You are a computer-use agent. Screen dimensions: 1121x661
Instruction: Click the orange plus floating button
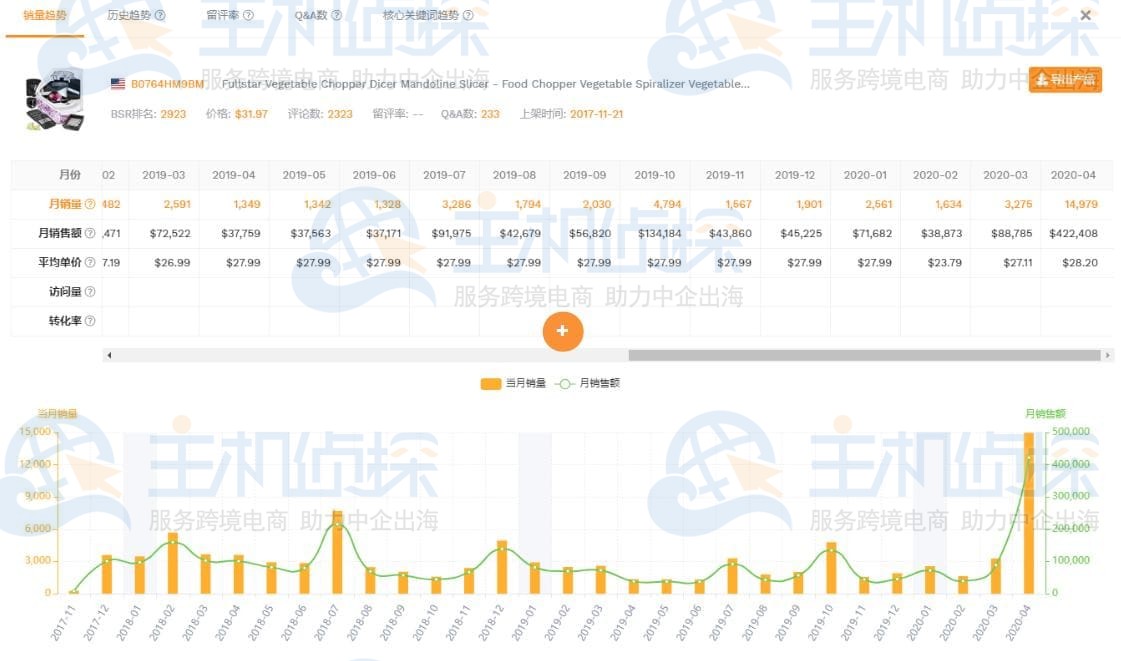tap(563, 331)
